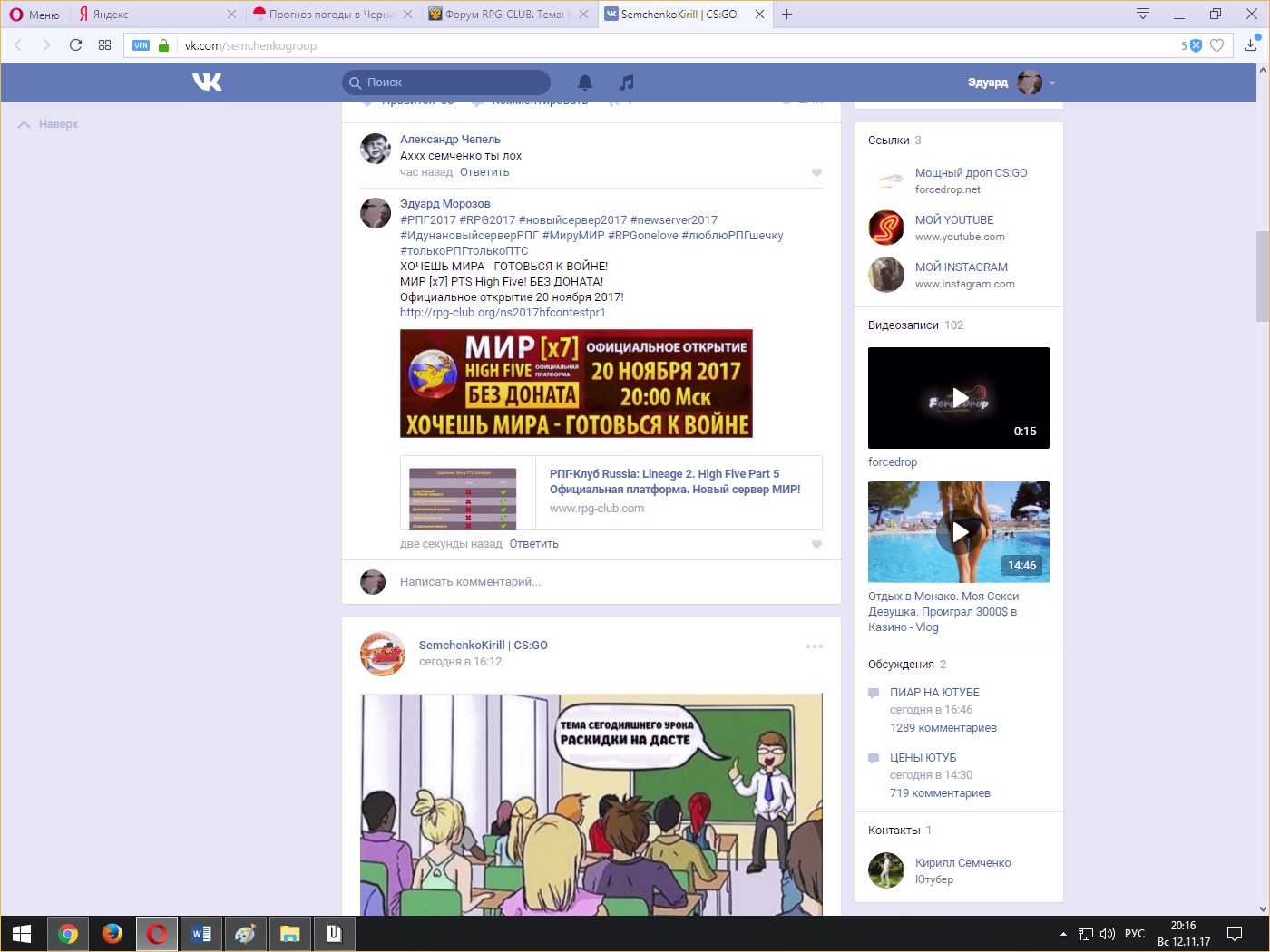The width and height of the screenshot is (1270, 952).
Task: Open the #newserver2017 hashtag
Action: tap(674, 220)
